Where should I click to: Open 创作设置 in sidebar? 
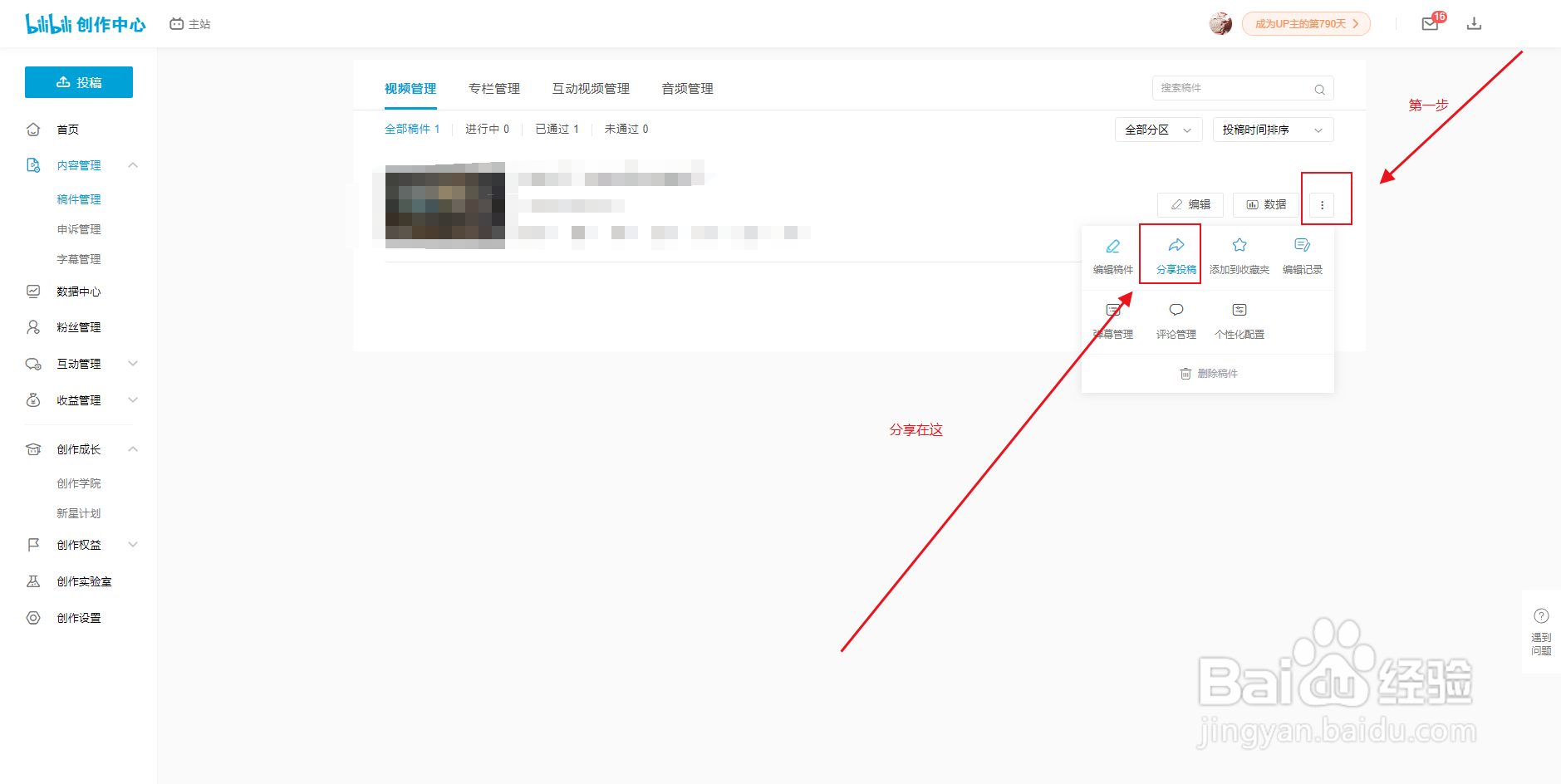pos(79,618)
